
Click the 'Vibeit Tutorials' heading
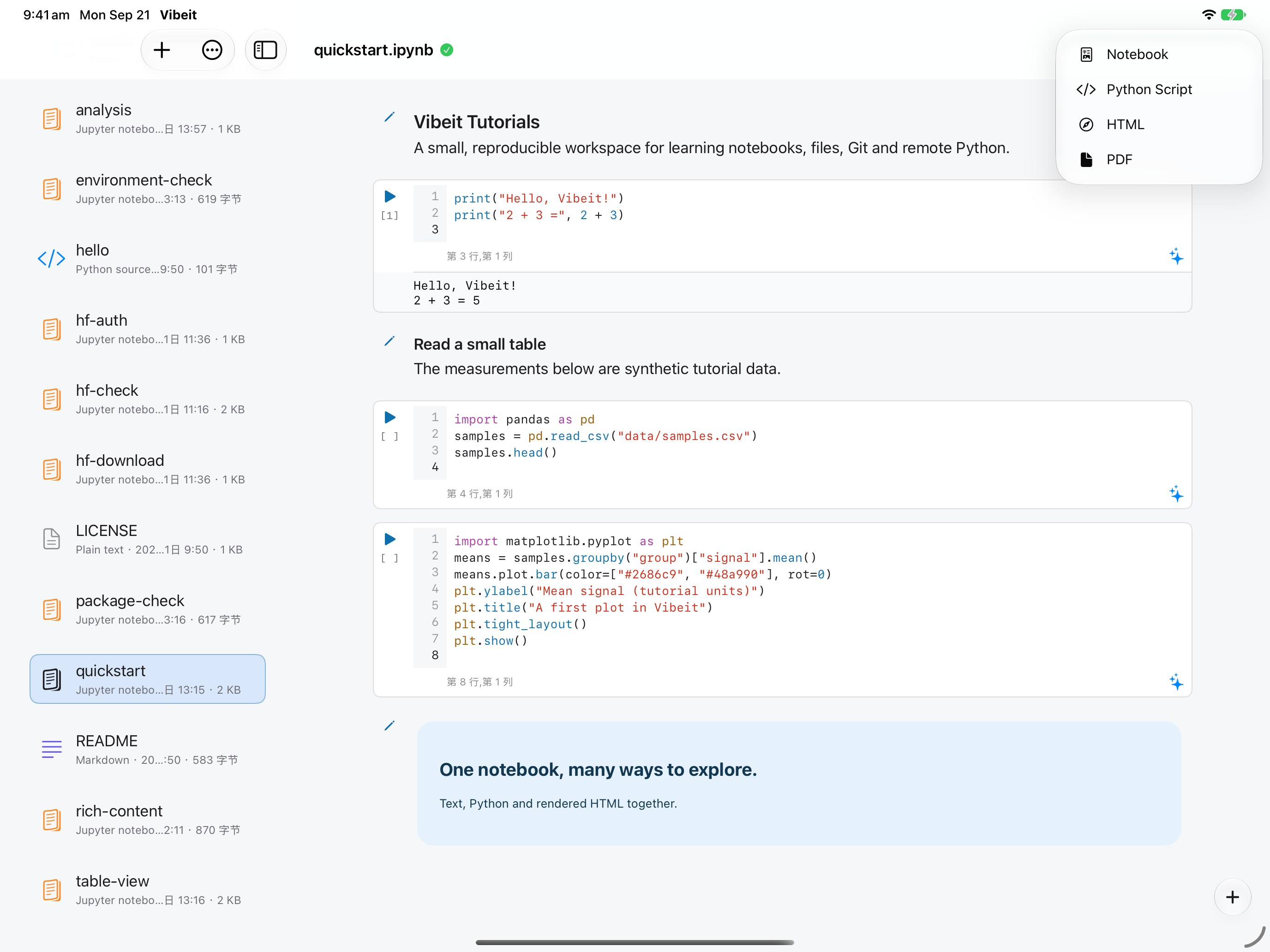click(477, 122)
